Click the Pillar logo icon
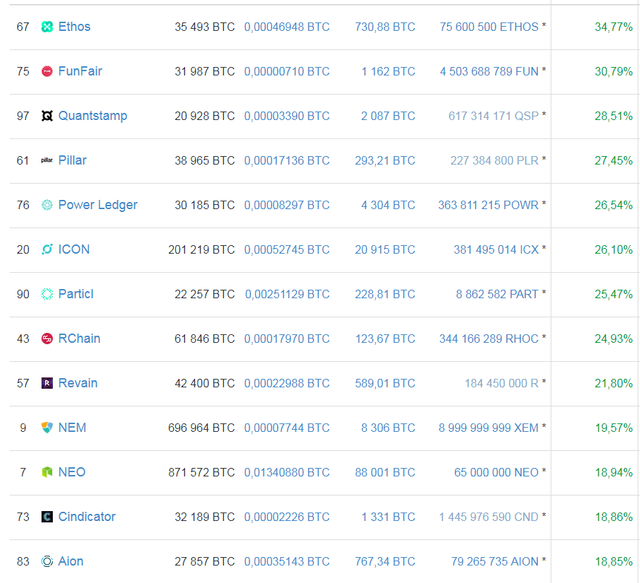Image resolution: width=640 pixels, height=583 pixels. pos(47,160)
